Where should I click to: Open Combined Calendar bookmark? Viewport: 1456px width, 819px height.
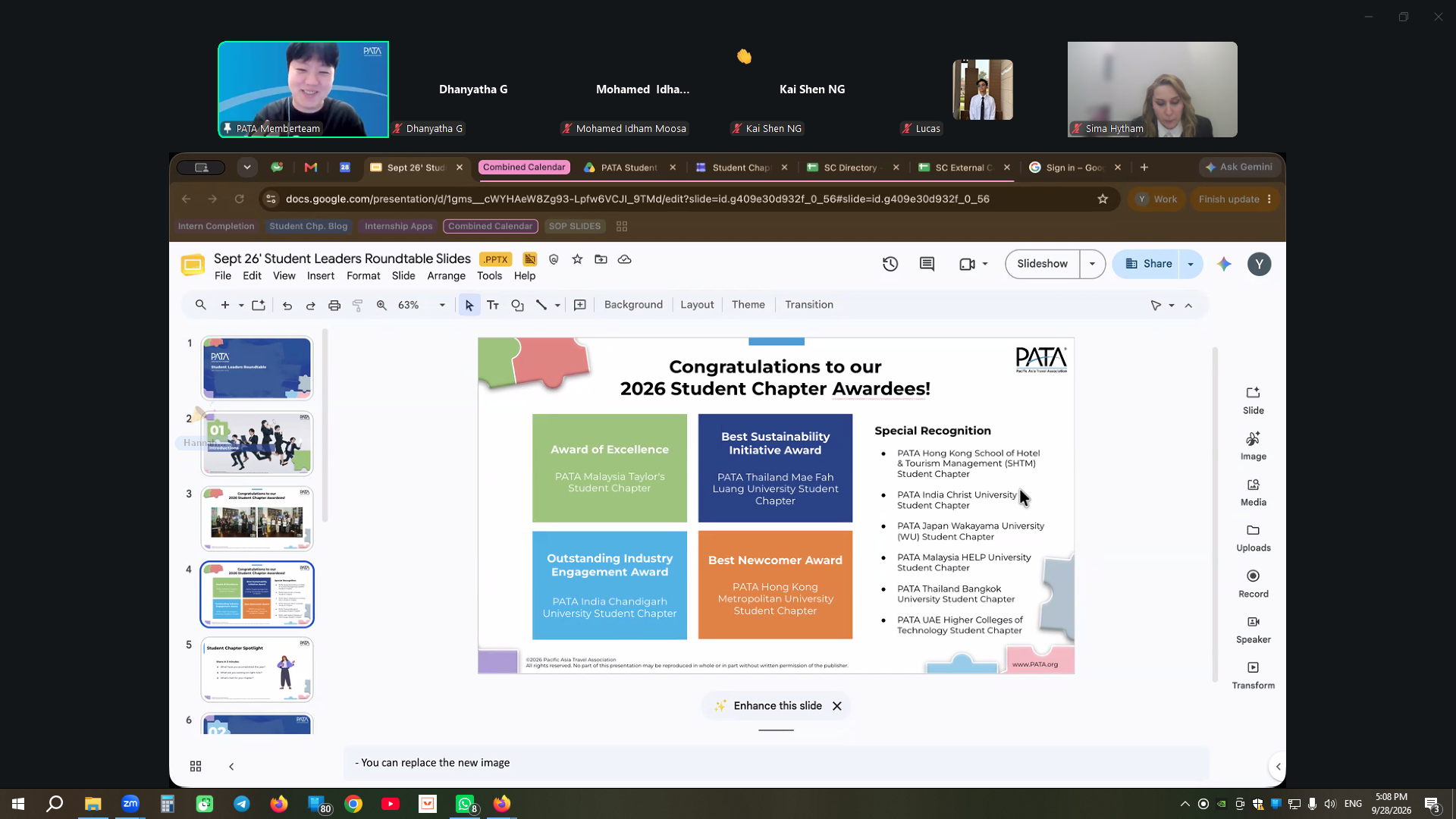pyautogui.click(x=490, y=226)
